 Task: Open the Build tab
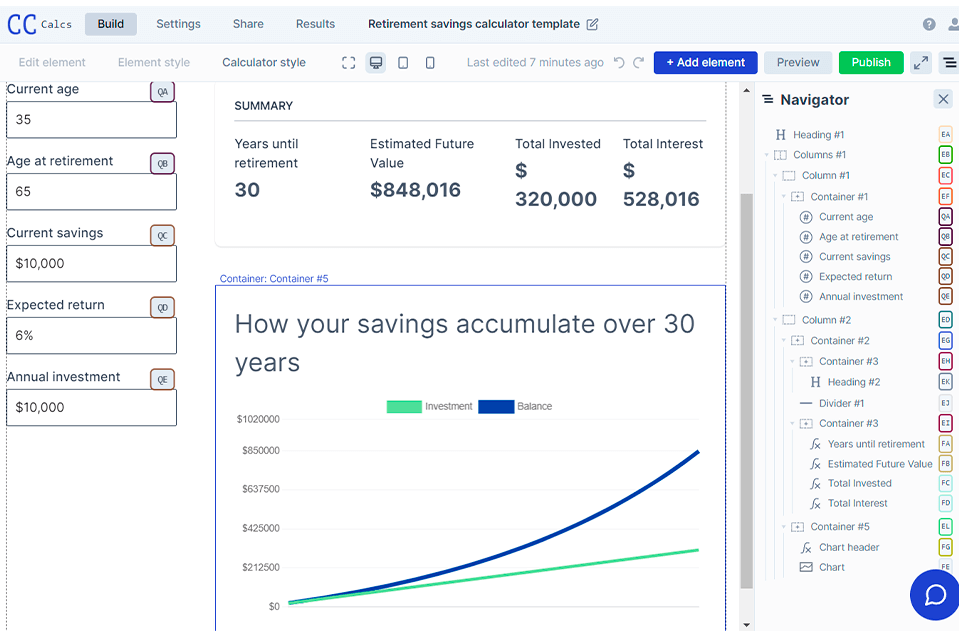[111, 24]
